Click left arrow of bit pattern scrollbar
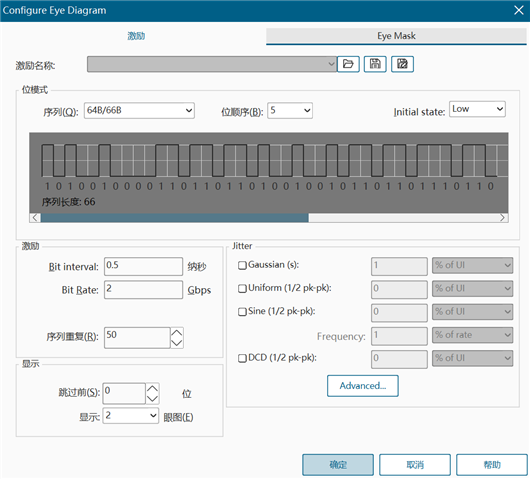The width and height of the screenshot is (530, 479). pyautogui.click(x=35, y=218)
